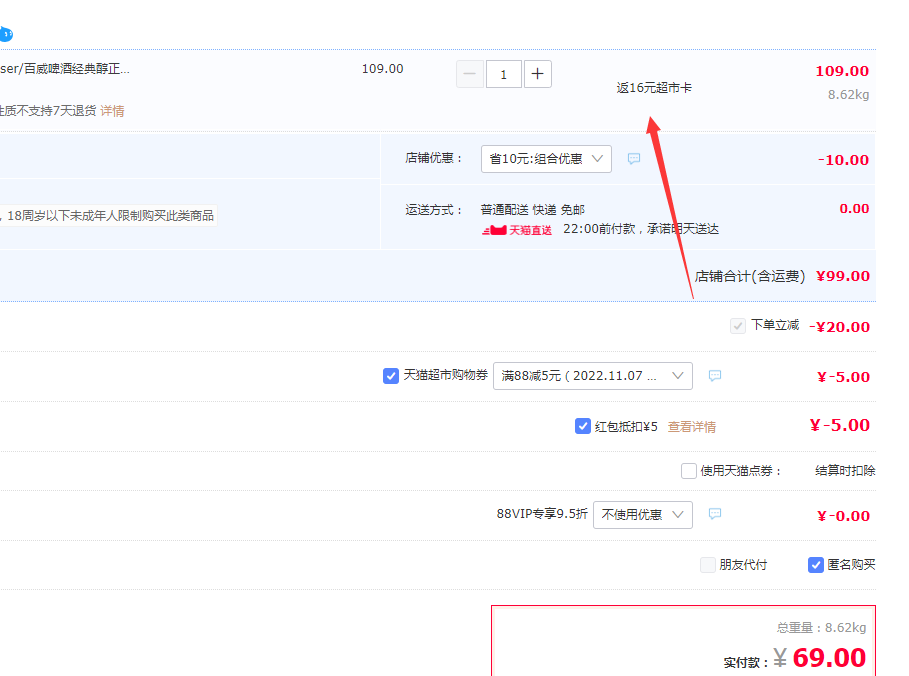
Task: Click the 22:00前付款 delivery promise text
Action: coord(641,229)
